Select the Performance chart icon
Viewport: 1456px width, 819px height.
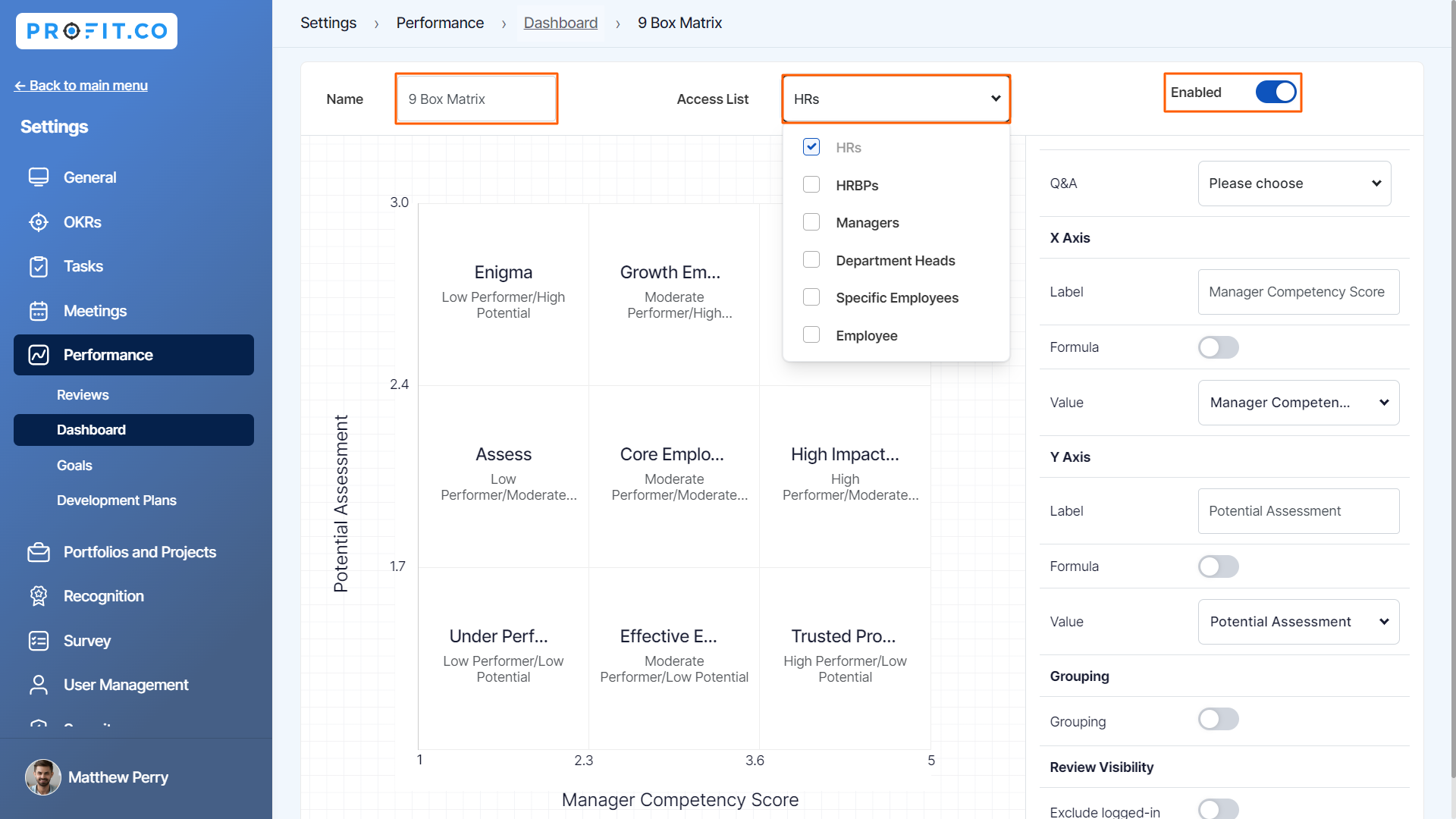pyautogui.click(x=39, y=354)
